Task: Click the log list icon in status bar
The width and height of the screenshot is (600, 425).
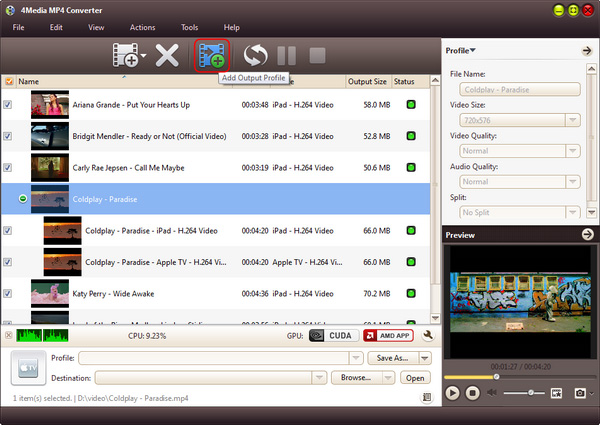Action: click(427, 397)
